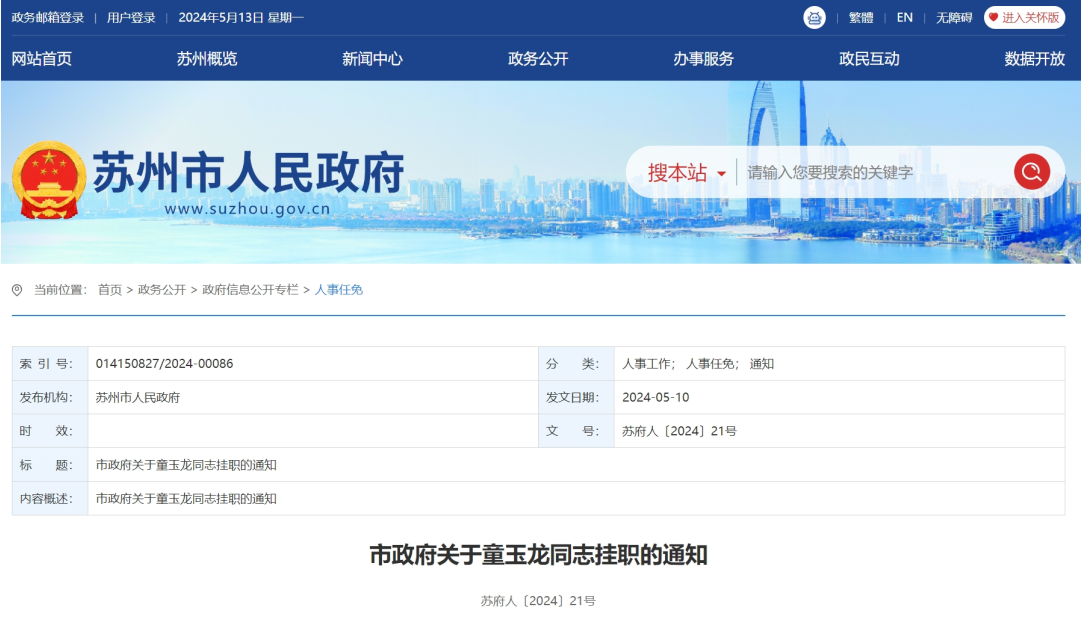Image resolution: width=1081 pixels, height=621 pixels.
Task: Open the 办事服务 navigation item
Action: pos(703,59)
